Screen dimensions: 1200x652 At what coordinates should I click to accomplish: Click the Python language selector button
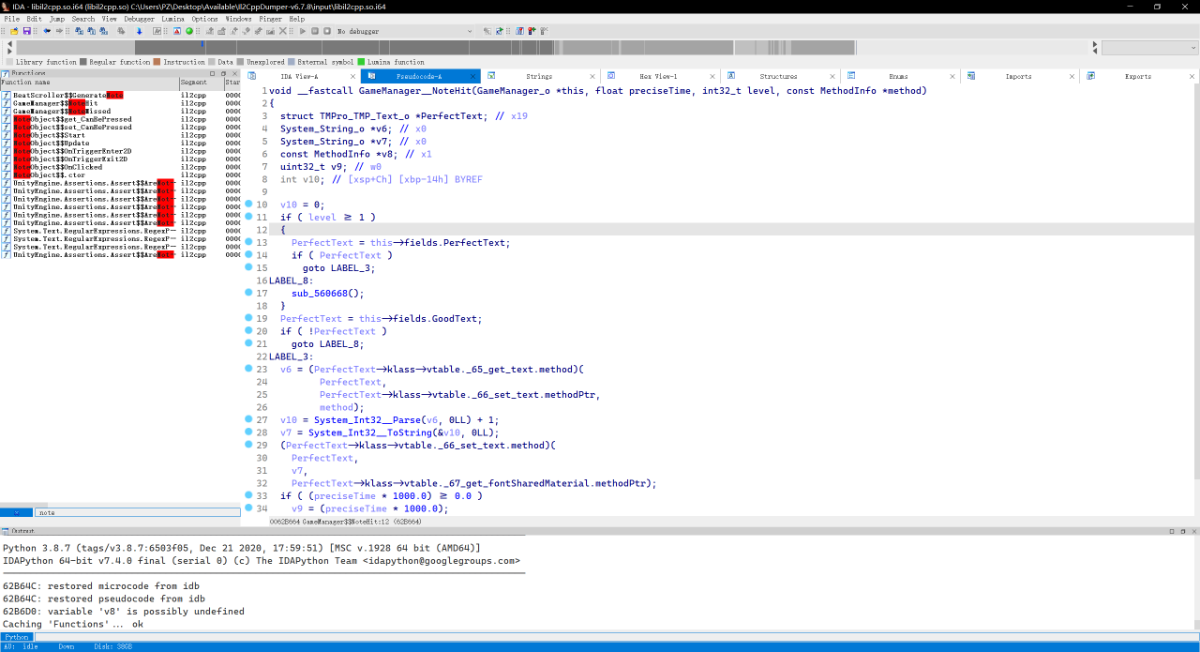(16, 637)
